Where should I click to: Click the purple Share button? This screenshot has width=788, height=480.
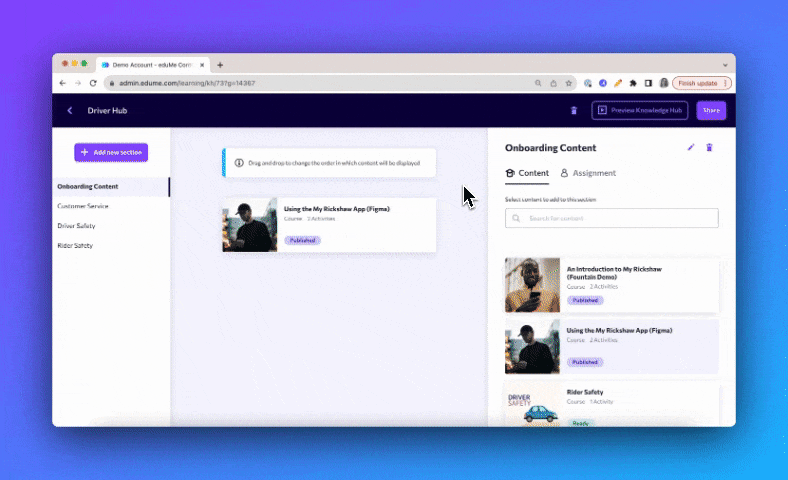[x=711, y=111]
